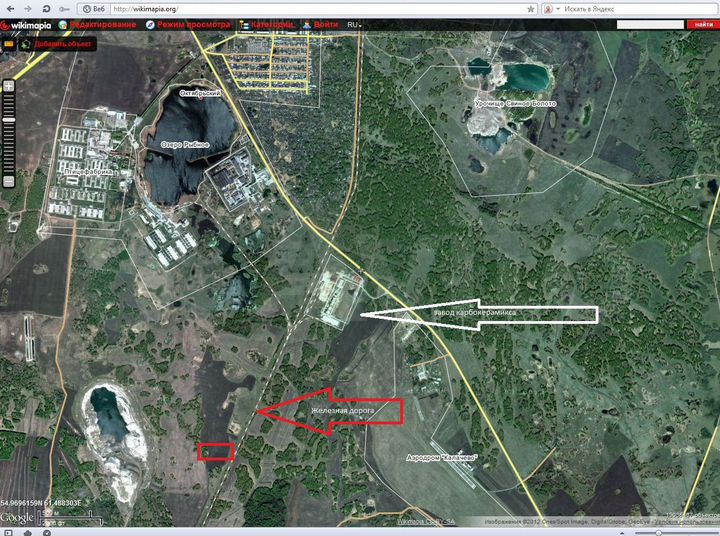Image resolution: width=720 pixels, height=536 pixels.
Task: Click the Яндекс search engine icon
Action: pyautogui.click(x=549, y=8)
